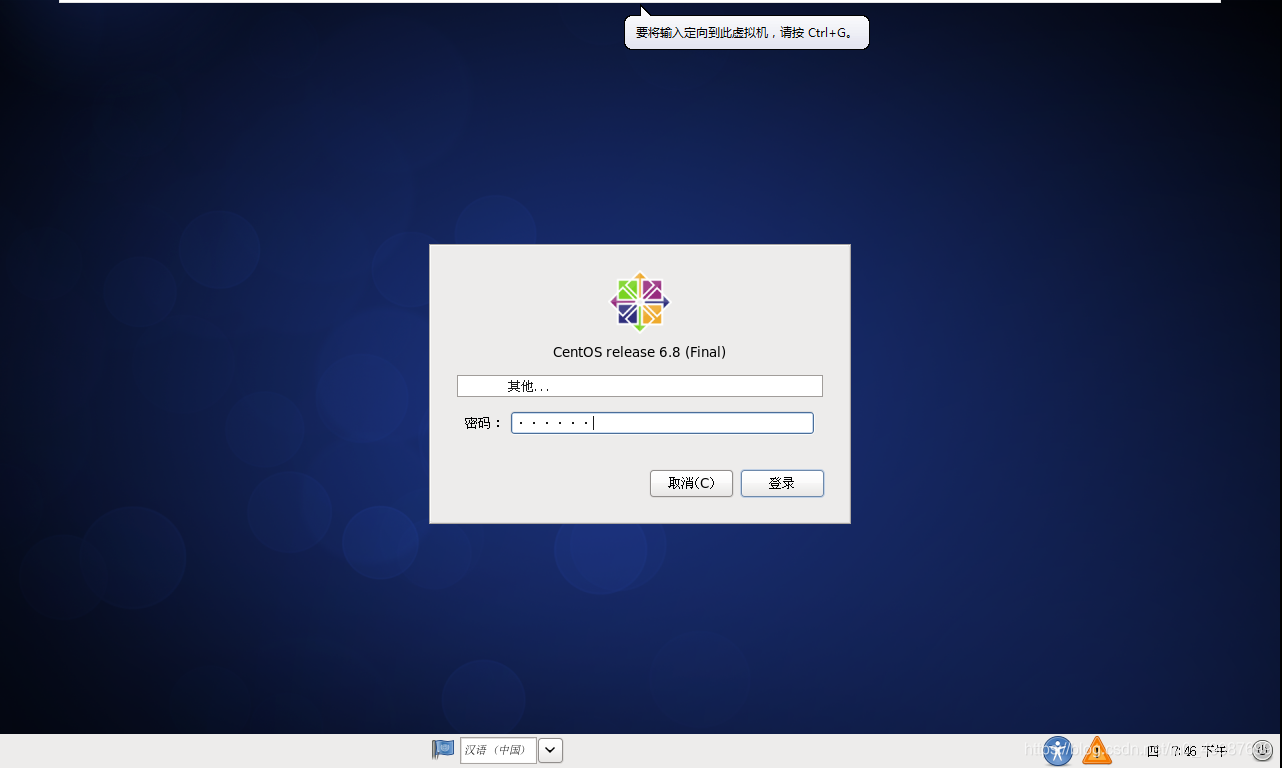Click the Ctrl+G input redirect tooltip
Viewport: 1282px width, 768px height.
[747, 32]
